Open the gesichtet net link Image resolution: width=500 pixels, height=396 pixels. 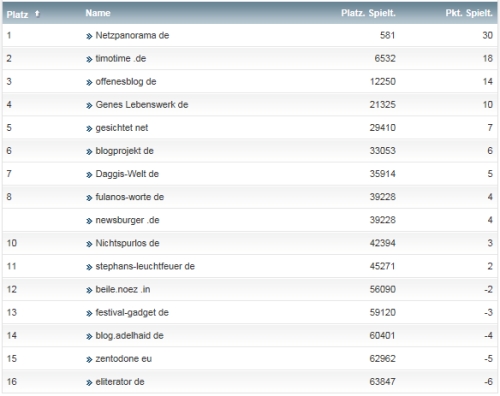(122, 128)
